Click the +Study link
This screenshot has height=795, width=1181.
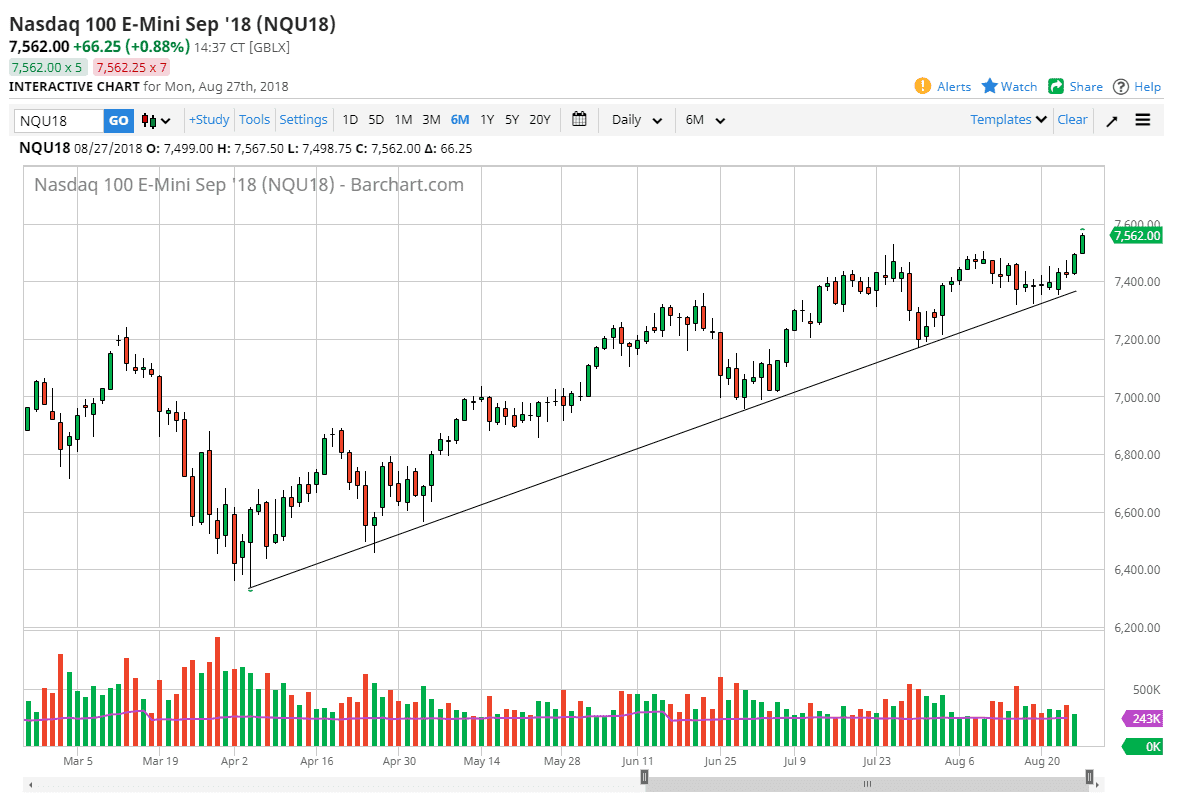pos(208,119)
